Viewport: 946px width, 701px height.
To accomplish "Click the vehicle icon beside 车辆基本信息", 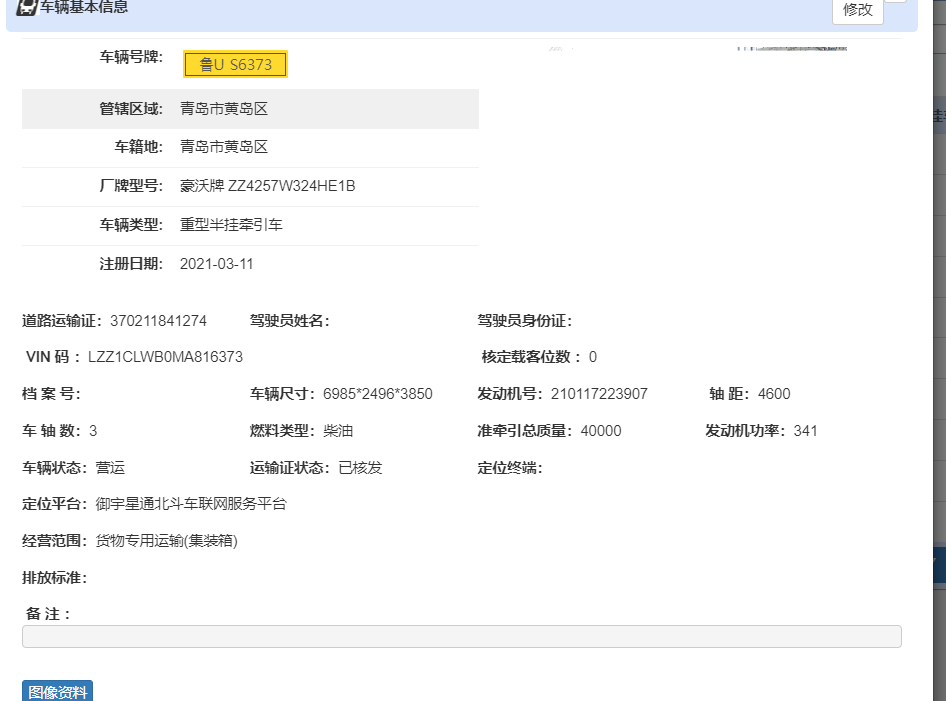I will pyautogui.click(x=26, y=7).
